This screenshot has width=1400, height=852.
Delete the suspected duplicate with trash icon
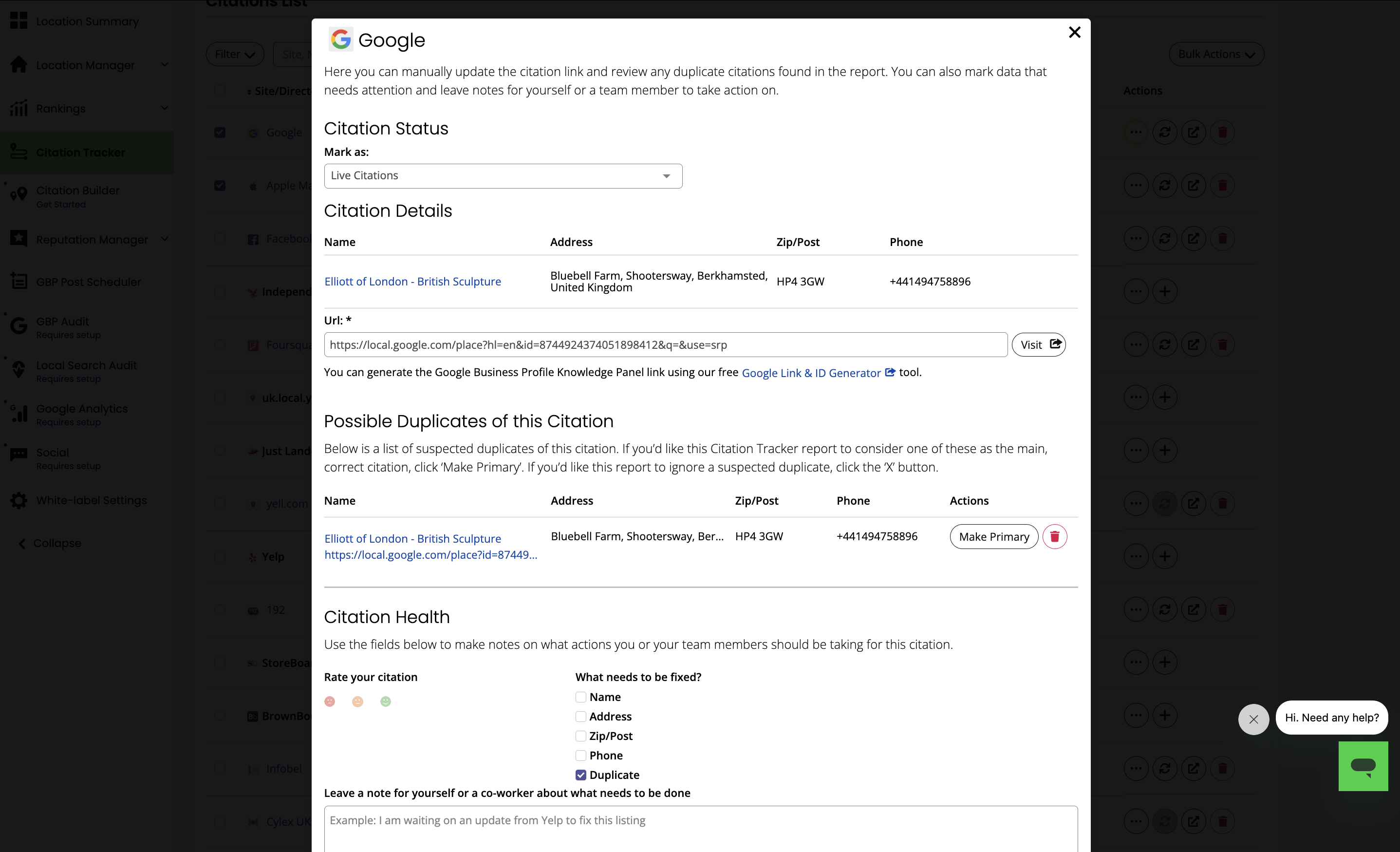click(x=1055, y=536)
